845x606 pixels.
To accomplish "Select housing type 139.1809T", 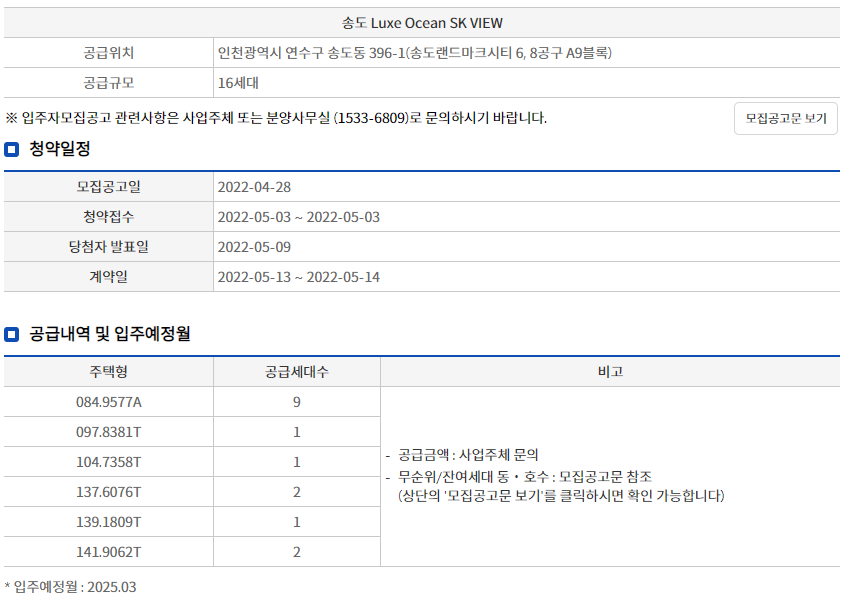I will point(108,522).
